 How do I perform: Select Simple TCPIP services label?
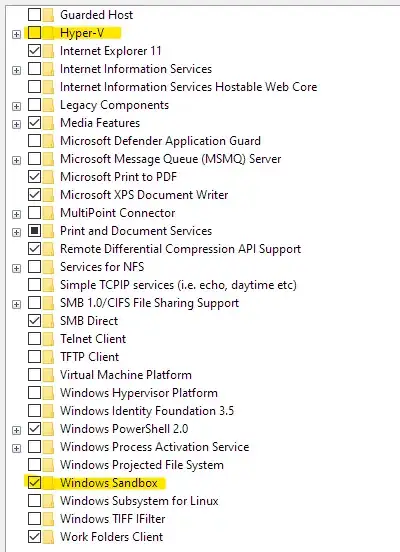click(178, 285)
